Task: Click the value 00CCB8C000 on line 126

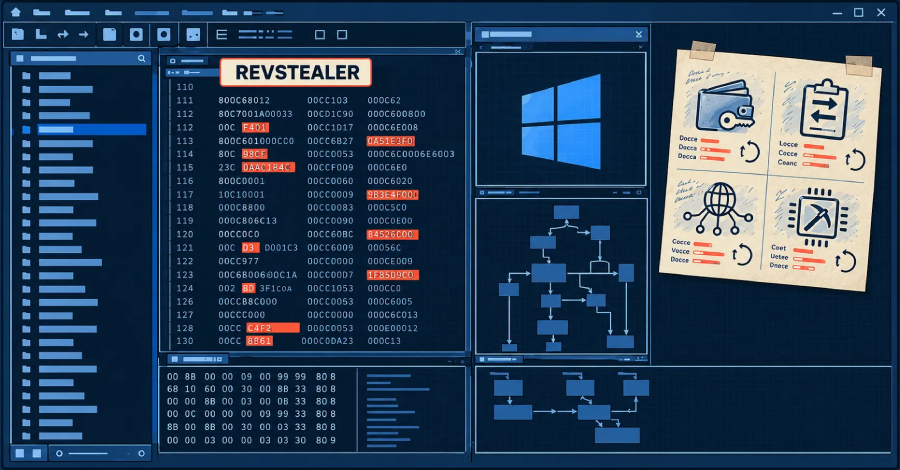Action: 247,301
